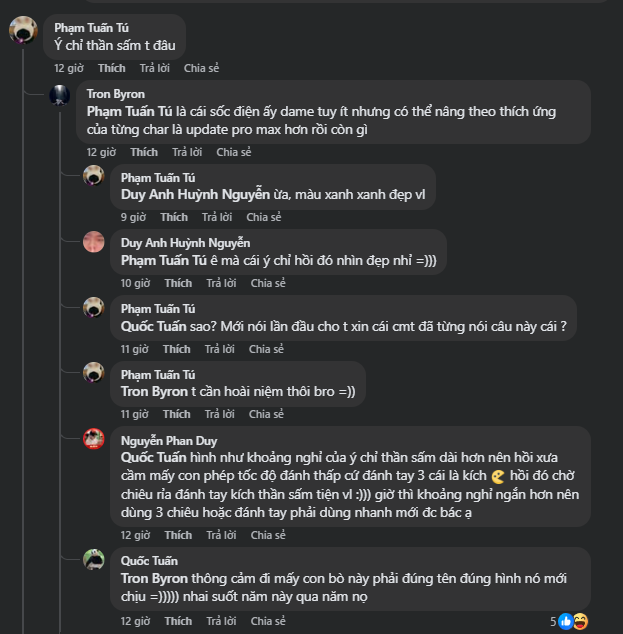623x634 pixels.
Task: Click Trả lời under "Ý chỉ thần sấm t đâu"
Action: pyautogui.click(x=155, y=68)
